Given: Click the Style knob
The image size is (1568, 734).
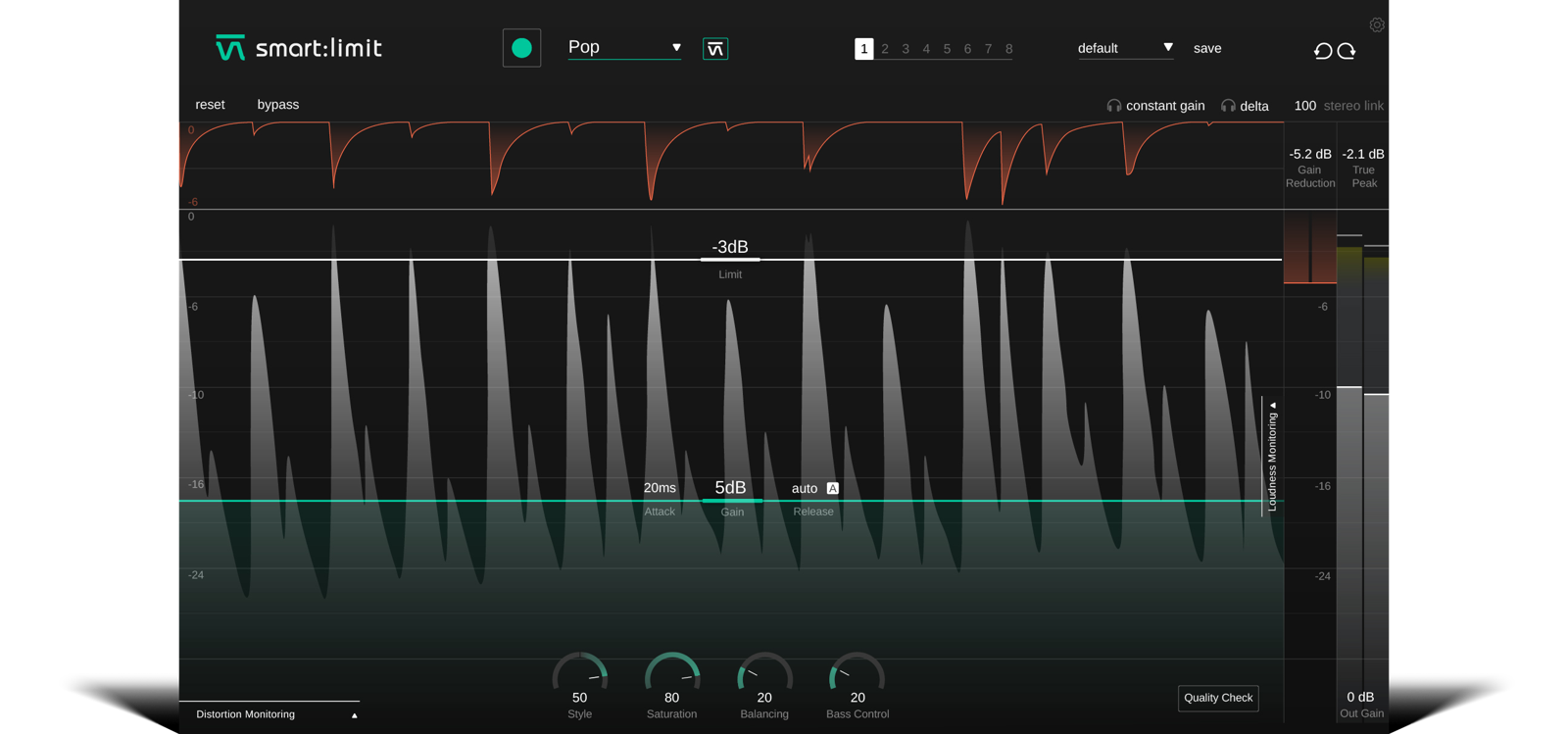Looking at the screenshot, I should click(x=580, y=672).
